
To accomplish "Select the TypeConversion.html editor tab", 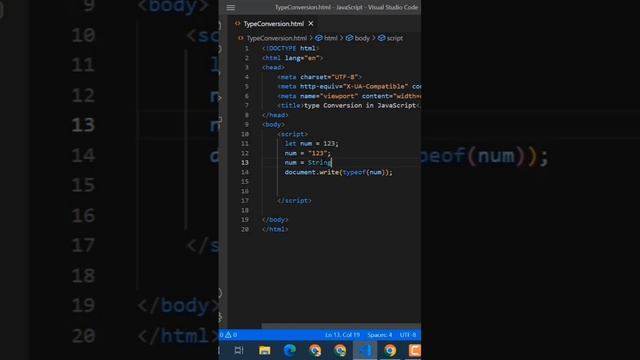I will coord(273,24).
